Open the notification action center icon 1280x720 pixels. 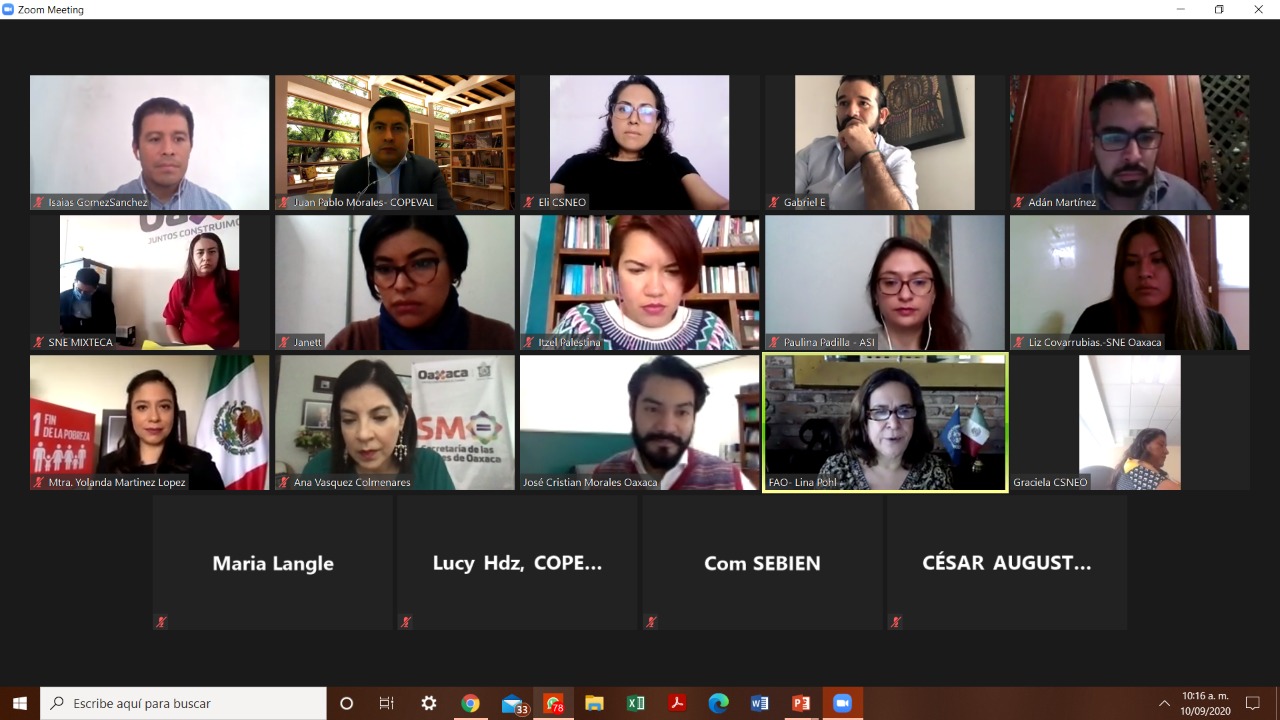click(1252, 703)
